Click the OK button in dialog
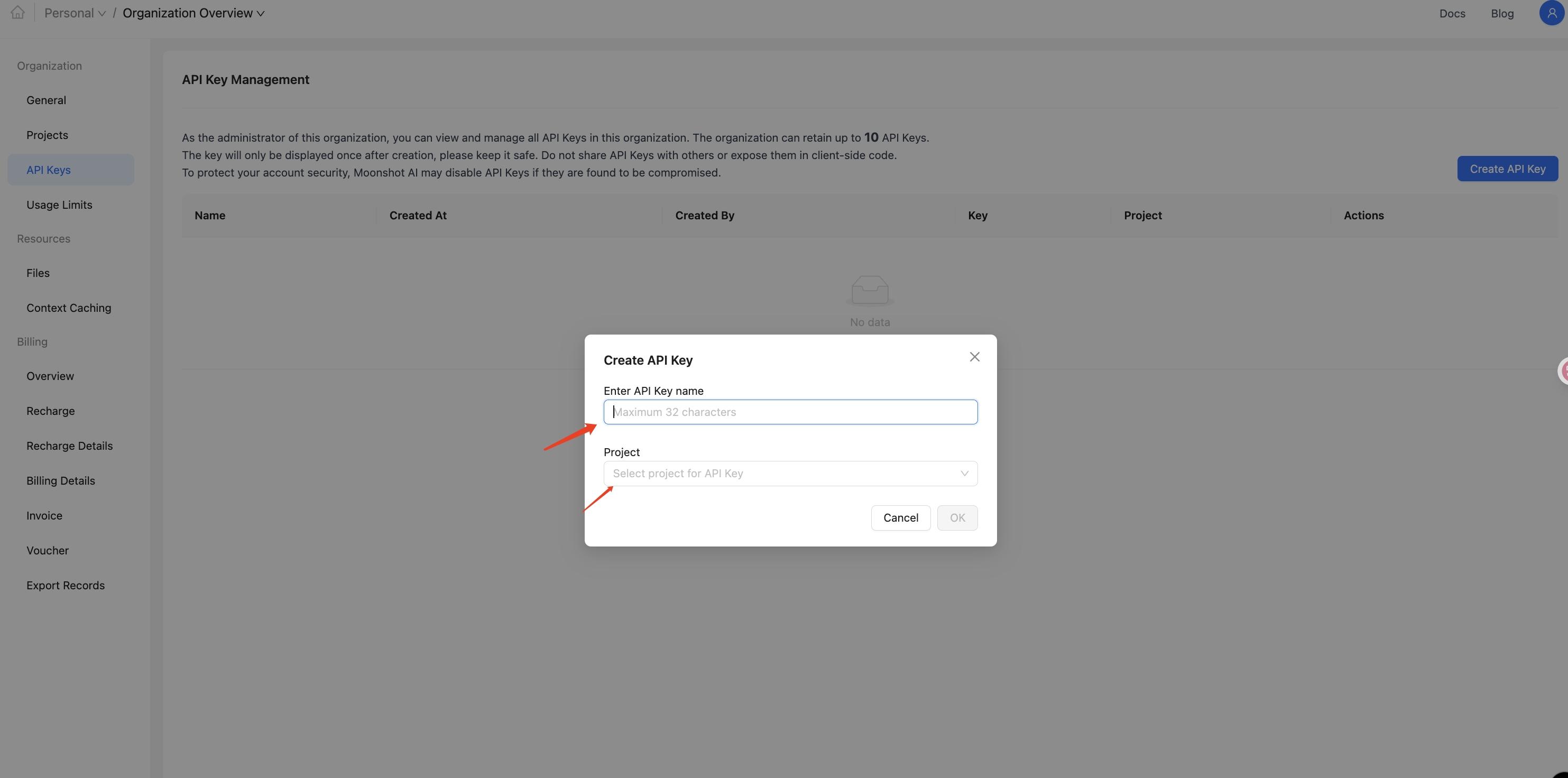Screen dimensions: 1568x778 tap(957, 518)
